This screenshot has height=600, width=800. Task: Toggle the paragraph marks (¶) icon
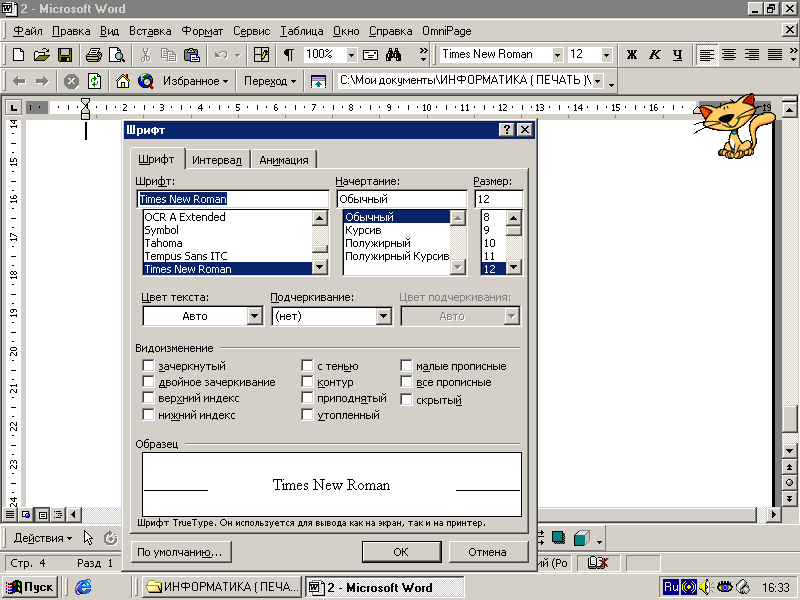tap(289, 55)
